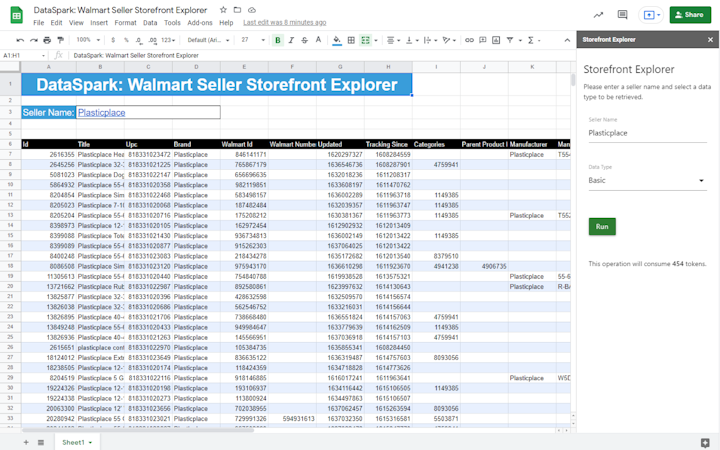The width and height of the screenshot is (720, 450).
Task: Open last edit version history link
Action: 285,22
